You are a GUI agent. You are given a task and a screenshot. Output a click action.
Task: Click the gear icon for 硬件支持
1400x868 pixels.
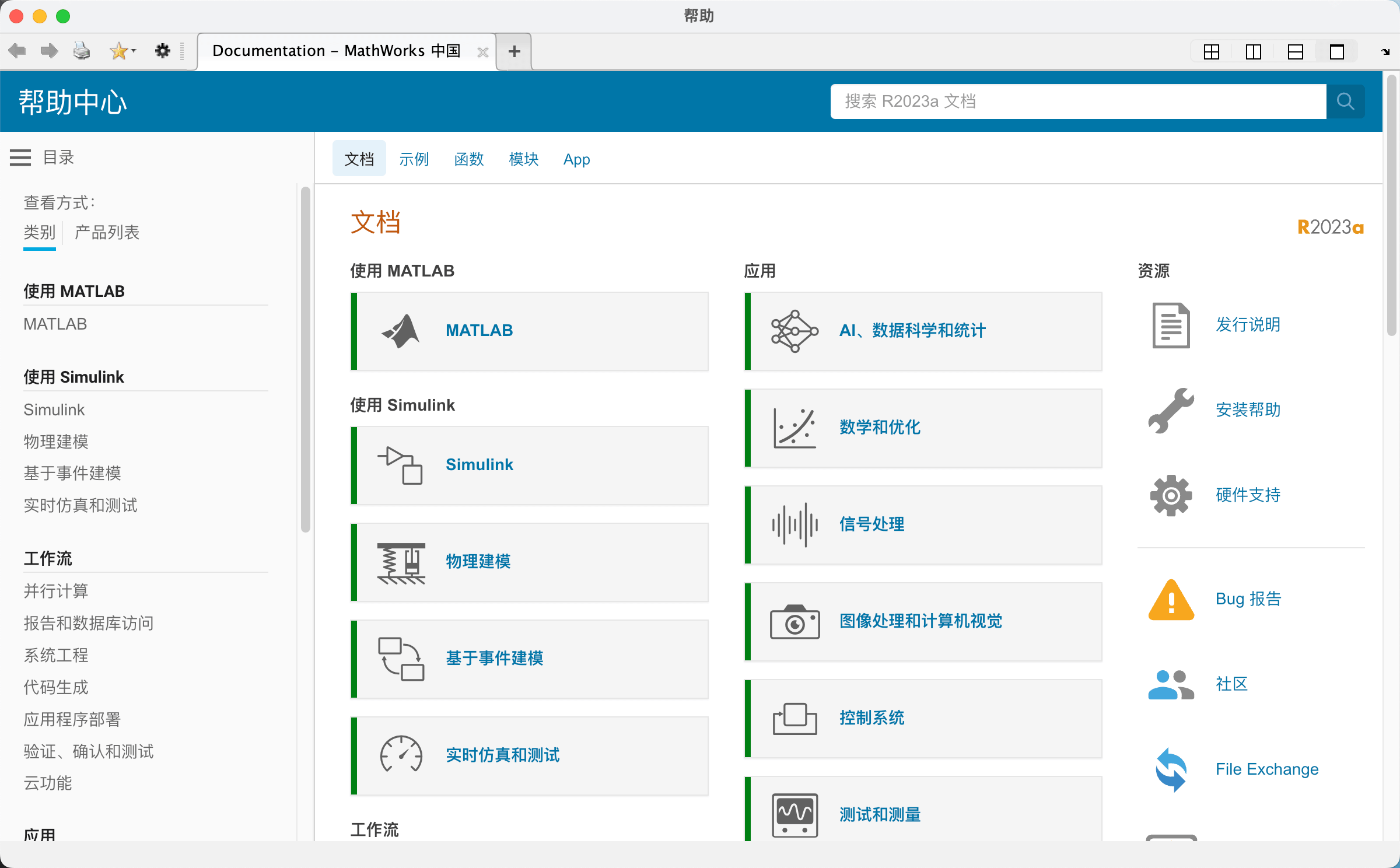pos(1171,496)
